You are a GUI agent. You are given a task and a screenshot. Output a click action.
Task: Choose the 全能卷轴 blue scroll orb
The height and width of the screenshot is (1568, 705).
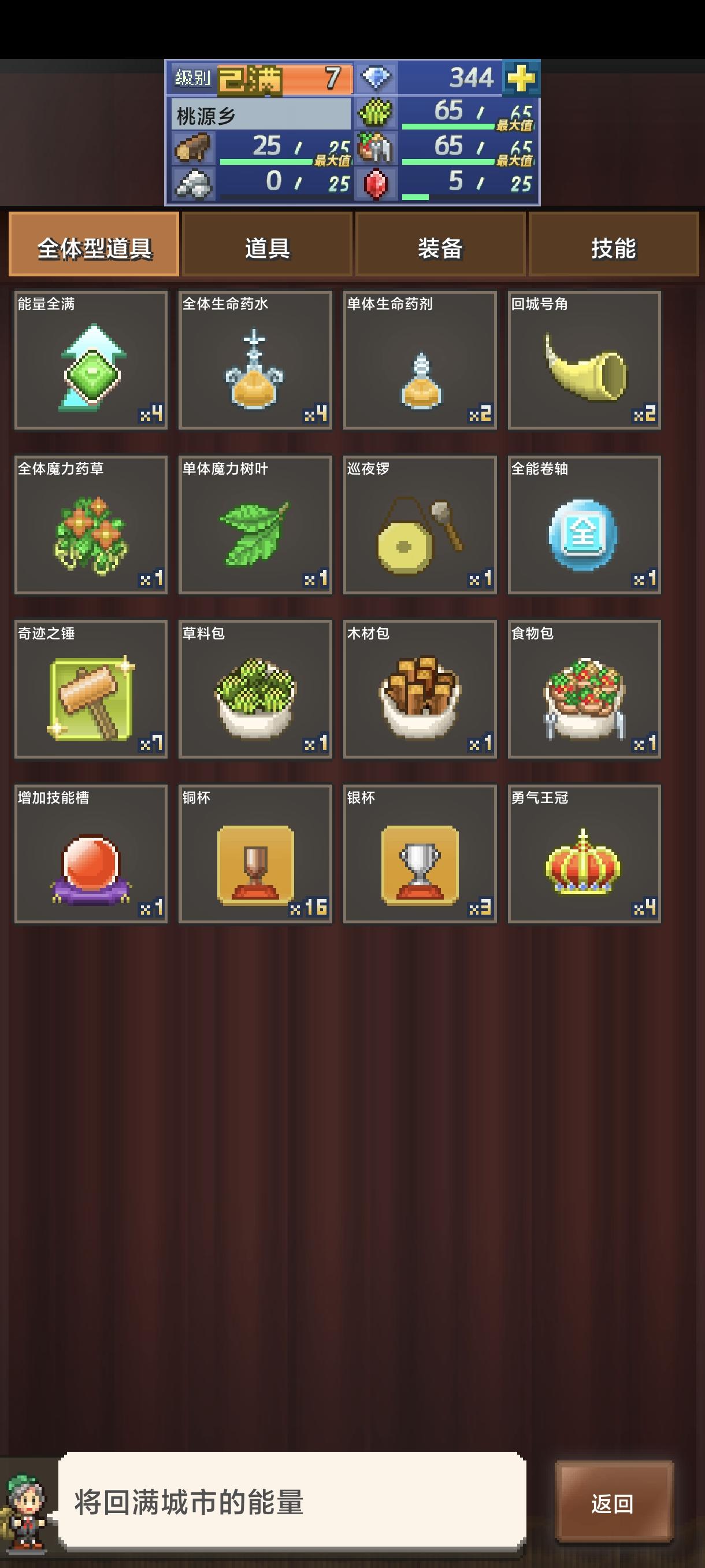click(585, 525)
